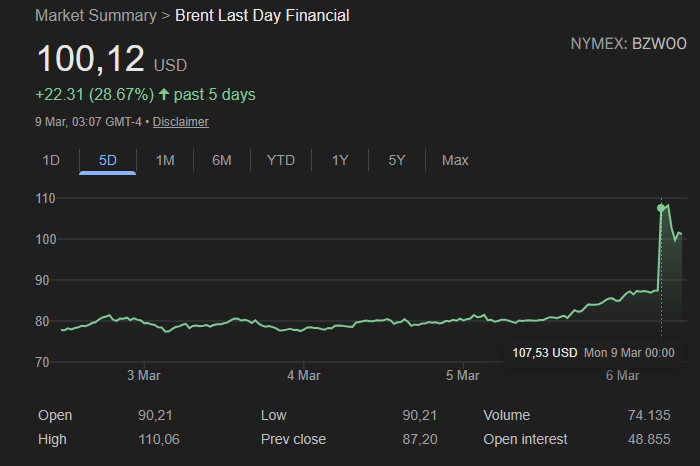Select the 5D time range tab
700x466 pixels.
107,160
